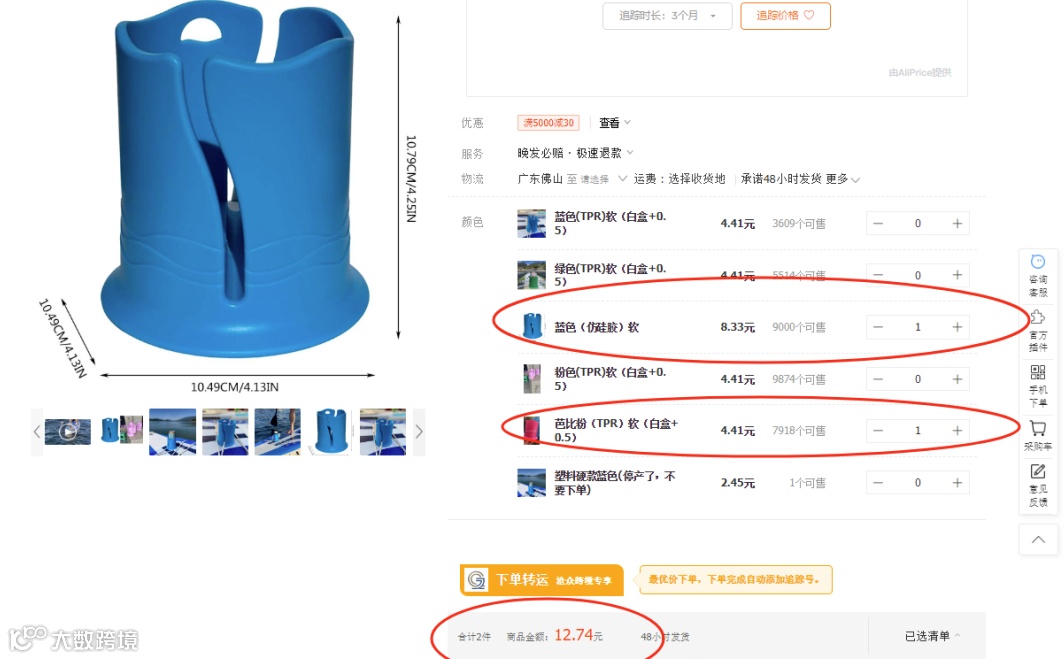Click the 追踪价格 button
Viewport: 1064px width, 659px height.
click(785, 16)
